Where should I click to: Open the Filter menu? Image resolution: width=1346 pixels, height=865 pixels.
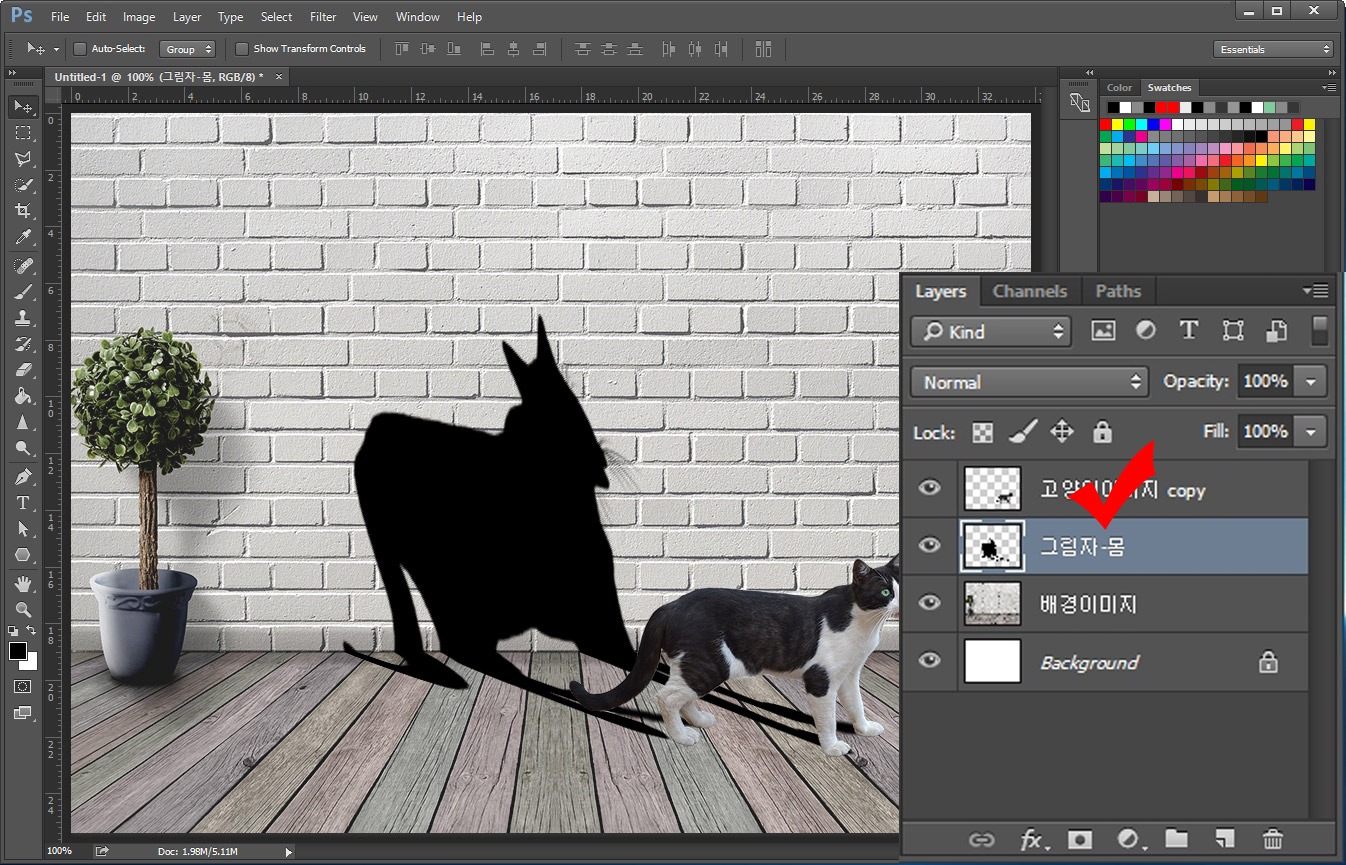323,17
